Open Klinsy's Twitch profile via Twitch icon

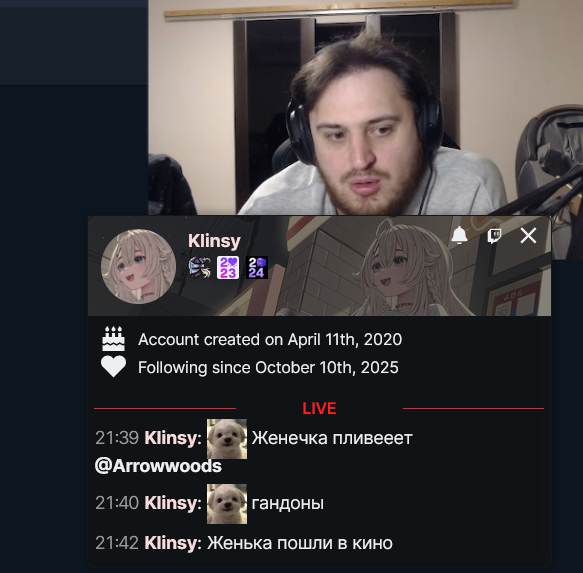[494, 236]
